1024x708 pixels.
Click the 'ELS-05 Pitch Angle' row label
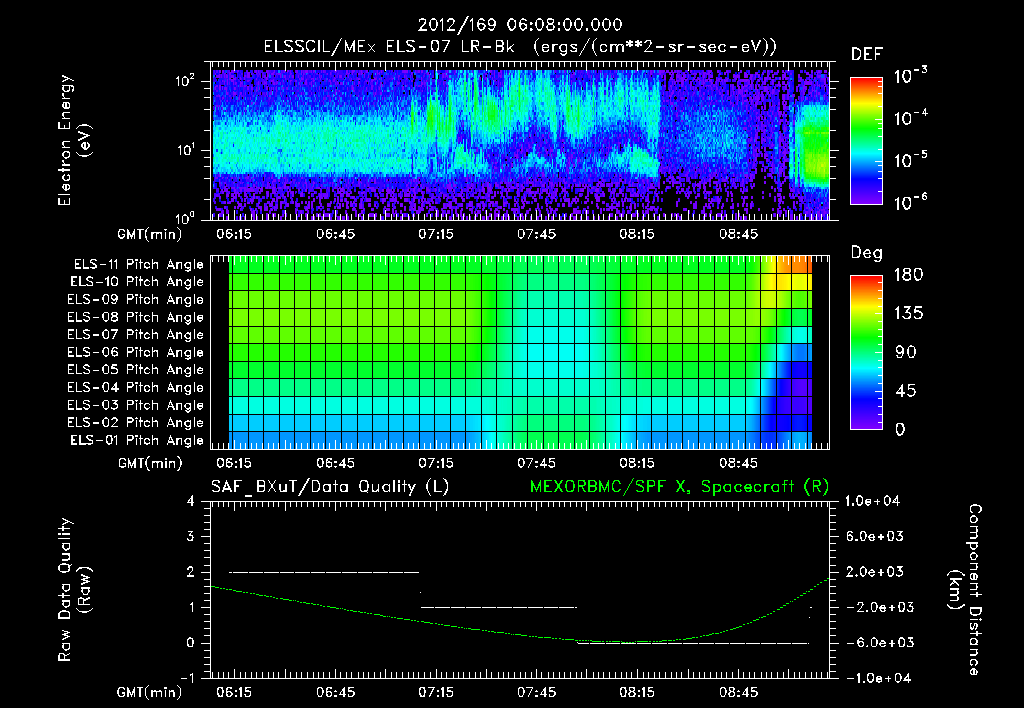(x=136, y=370)
